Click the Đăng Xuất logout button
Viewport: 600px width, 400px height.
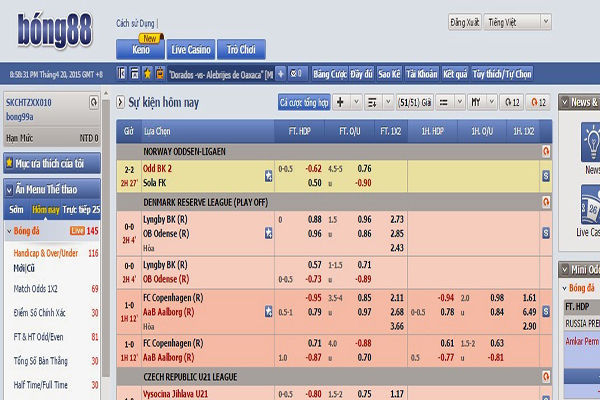[465, 22]
